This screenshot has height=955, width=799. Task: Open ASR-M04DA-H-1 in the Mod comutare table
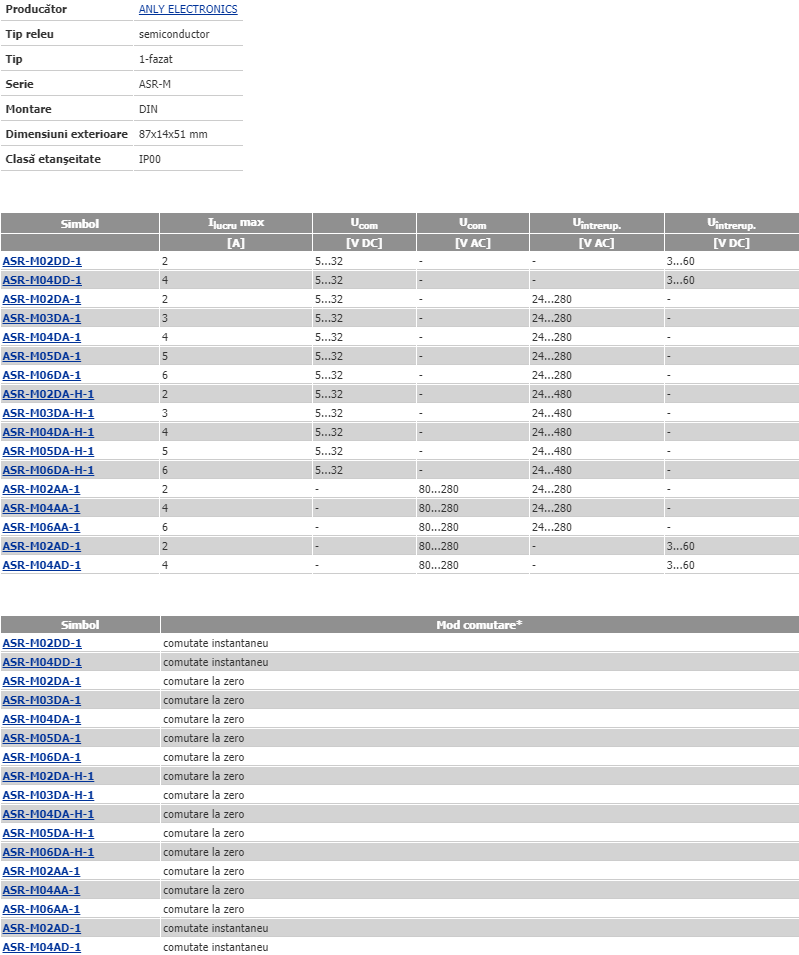point(49,814)
